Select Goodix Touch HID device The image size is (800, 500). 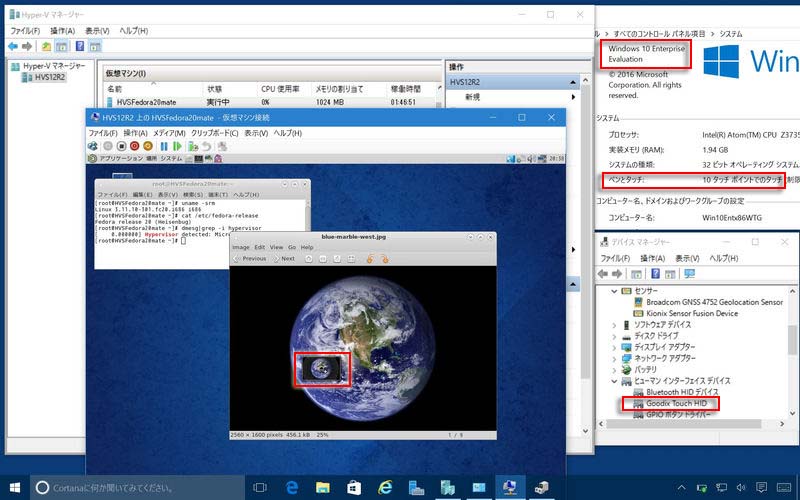(676, 403)
